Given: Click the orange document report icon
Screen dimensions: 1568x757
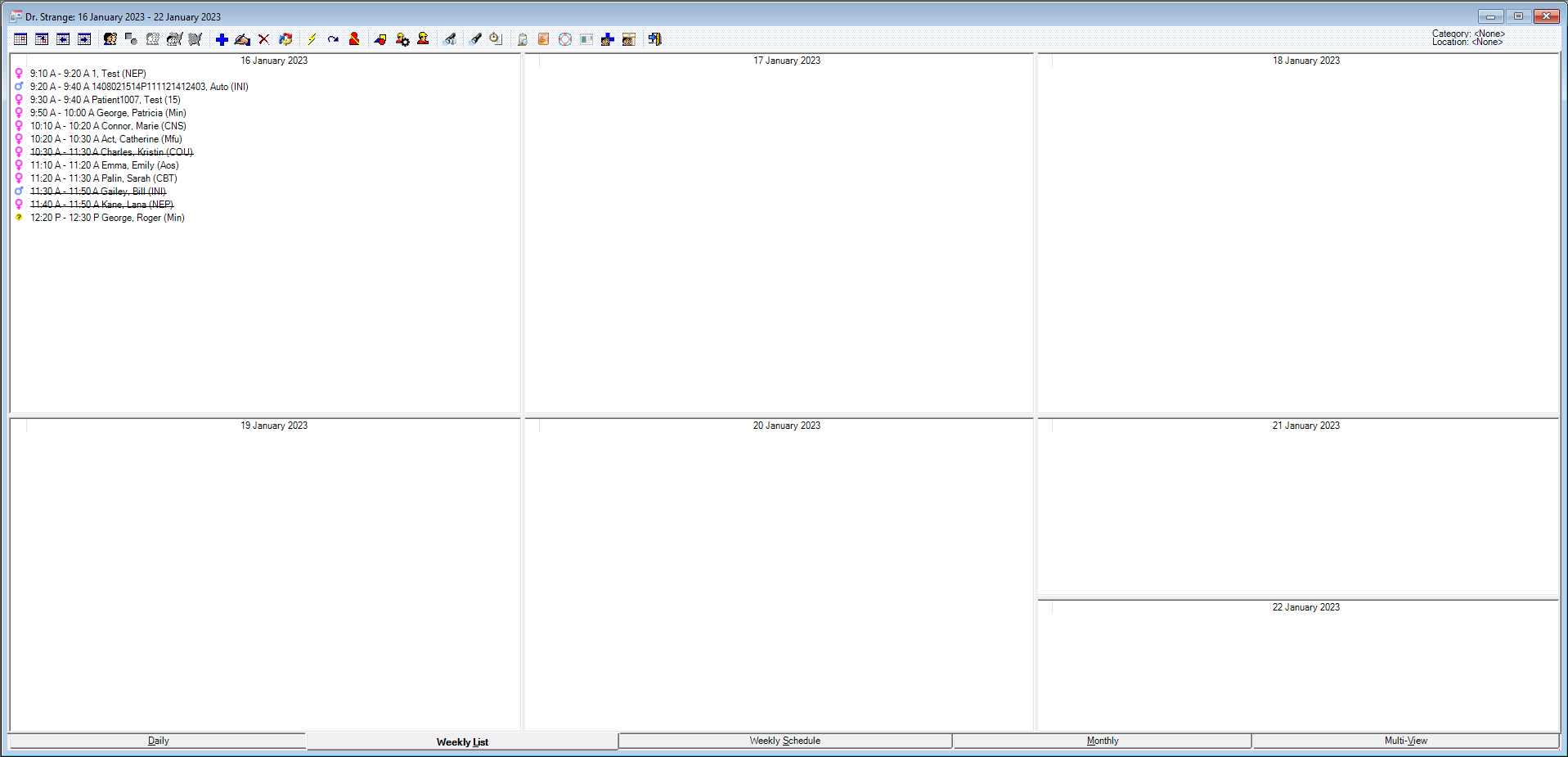Looking at the screenshot, I should pos(543,39).
